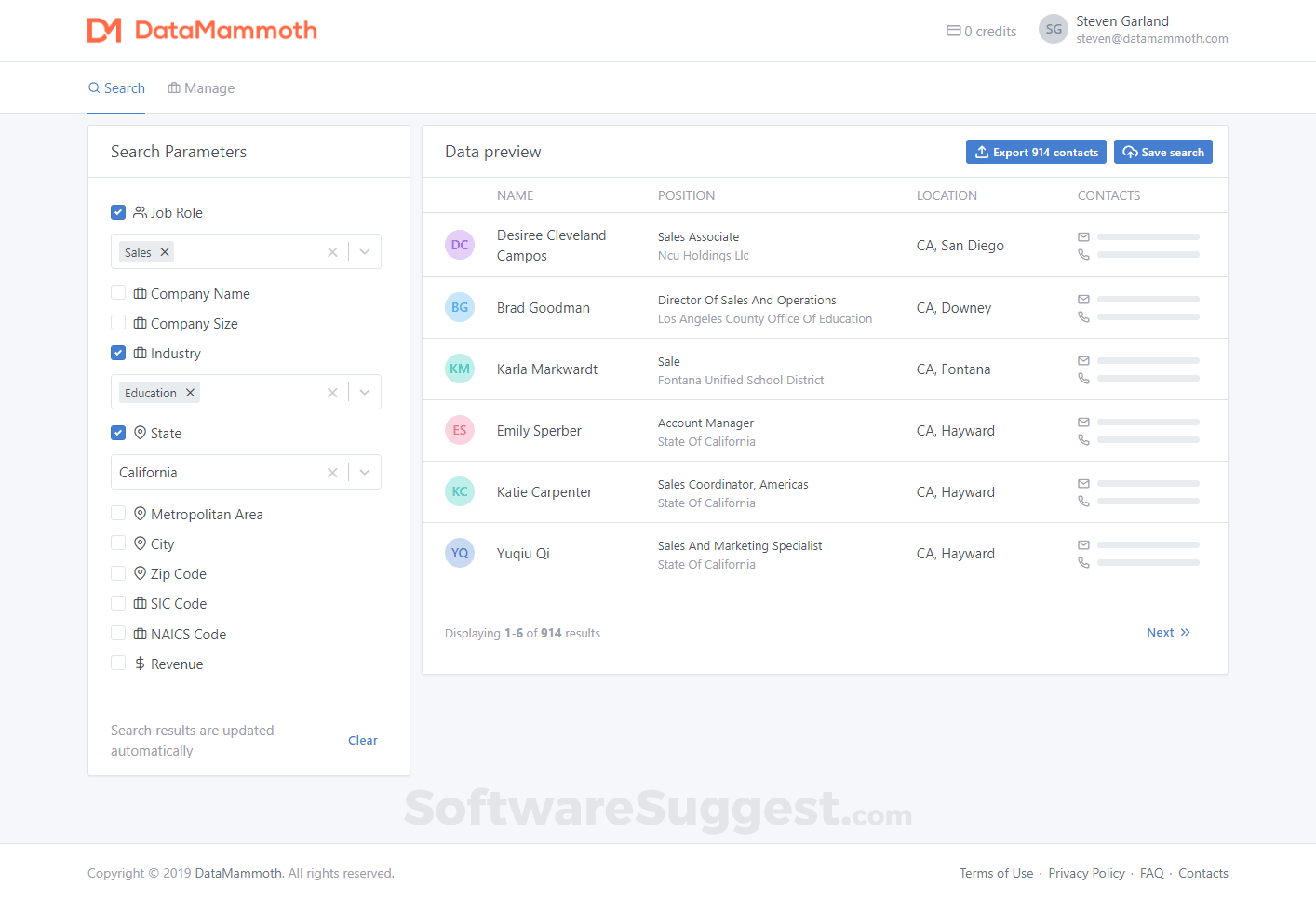Uncheck the Industry checkbox
This screenshot has width=1316, height=899.
[118, 353]
